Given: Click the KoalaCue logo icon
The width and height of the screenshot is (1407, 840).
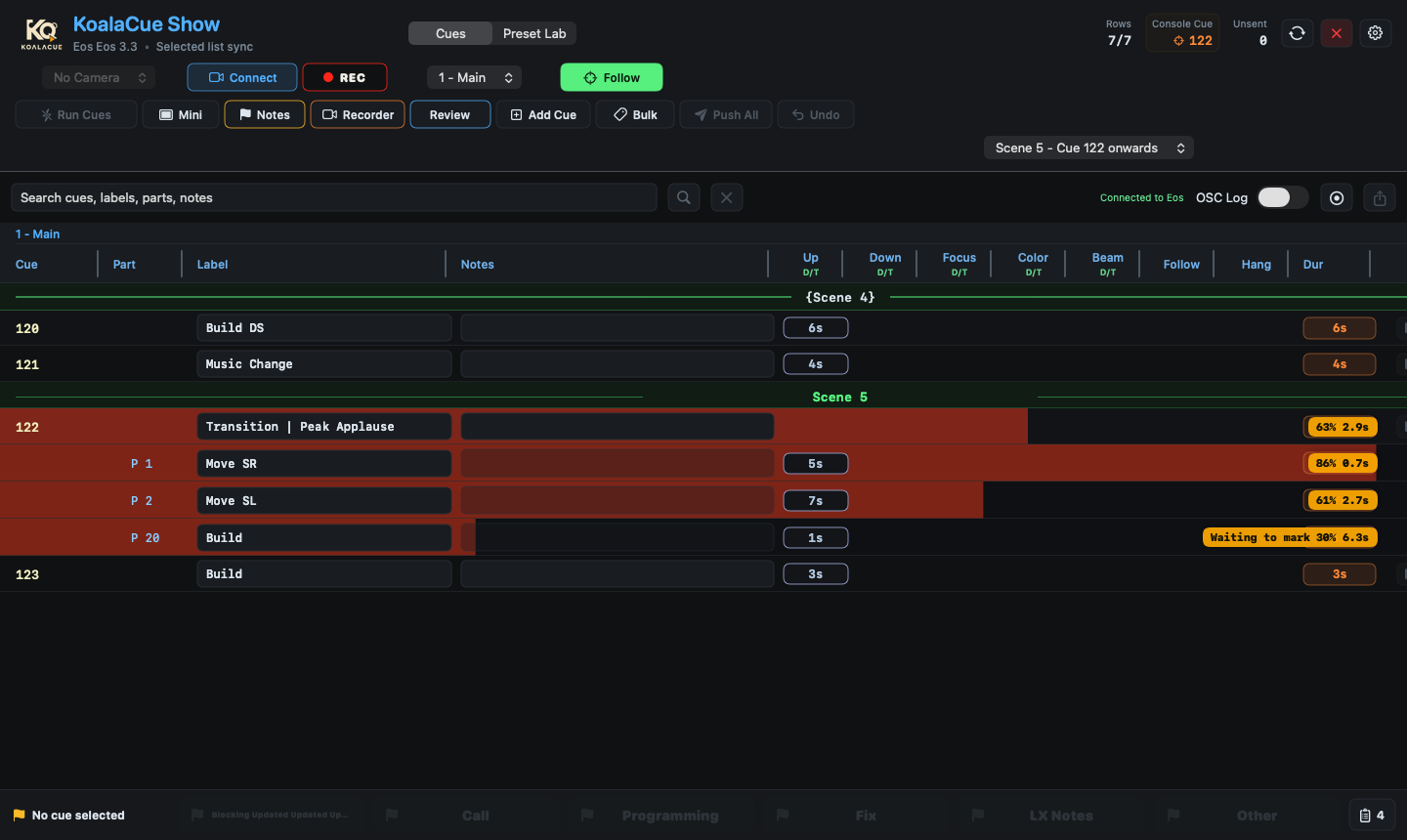Looking at the screenshot, I should [x=42, y=33].
